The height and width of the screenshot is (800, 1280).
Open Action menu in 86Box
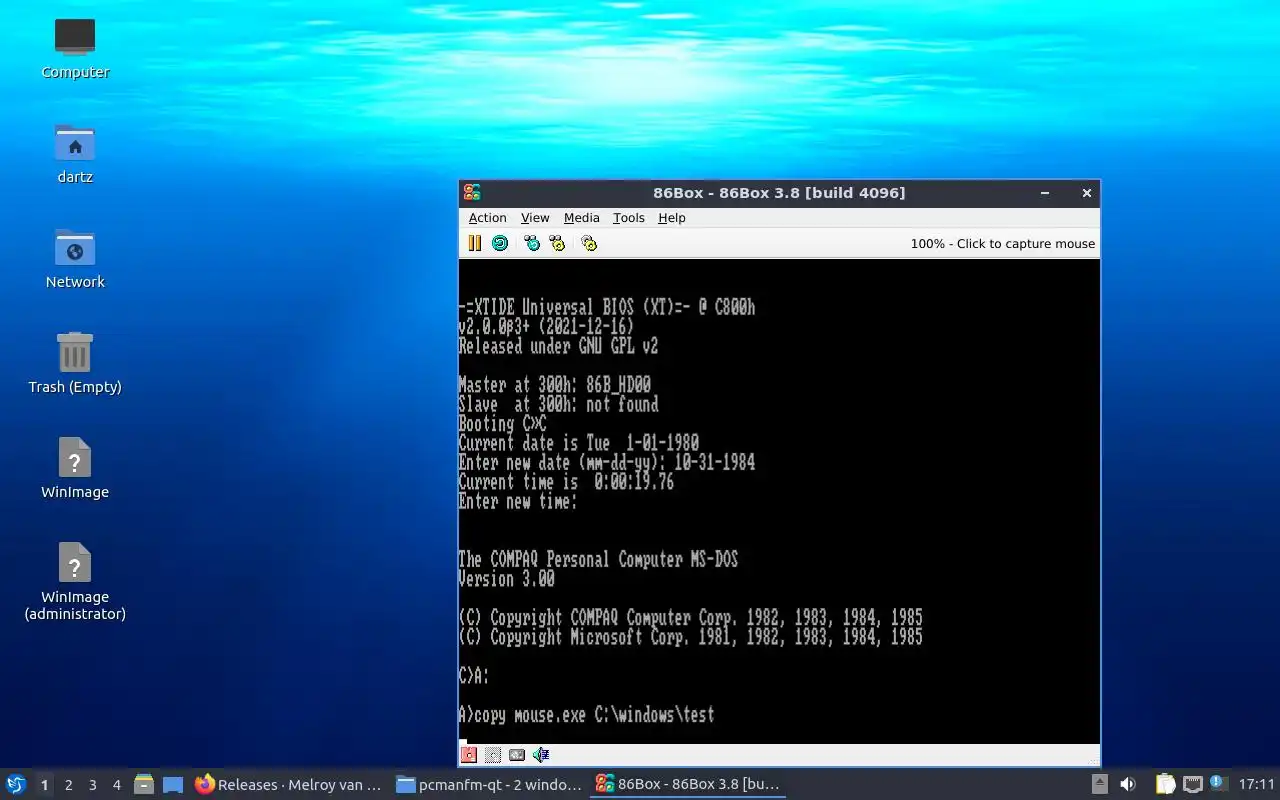487,218
